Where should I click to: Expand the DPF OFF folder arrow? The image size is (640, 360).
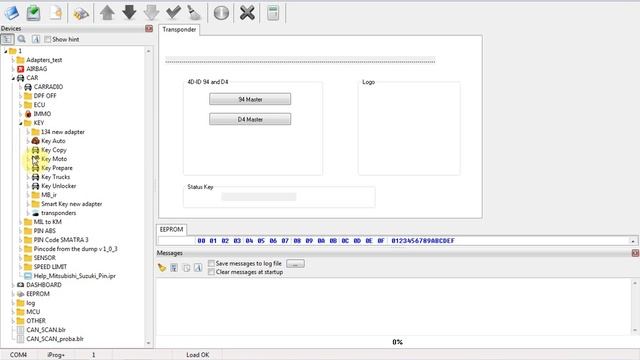tap(20, 96)
